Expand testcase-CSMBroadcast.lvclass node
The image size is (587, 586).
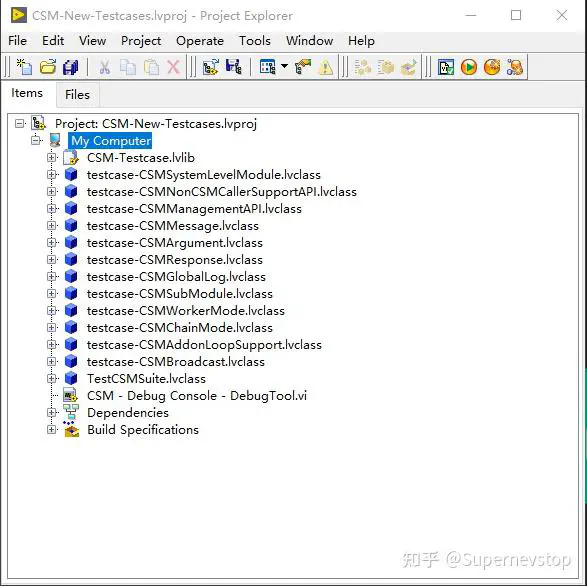52,361
